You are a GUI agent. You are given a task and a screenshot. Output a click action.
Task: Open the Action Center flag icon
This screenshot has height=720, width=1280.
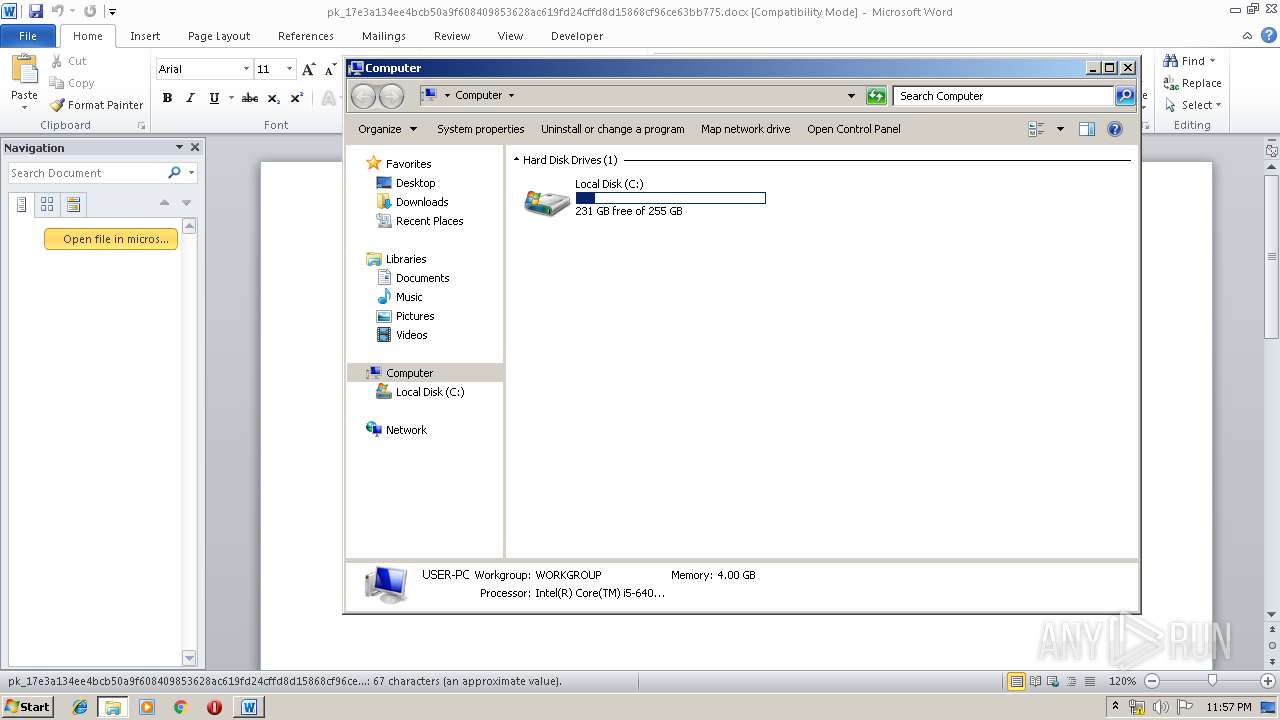pyautogui.click(x=1186, y=707)
